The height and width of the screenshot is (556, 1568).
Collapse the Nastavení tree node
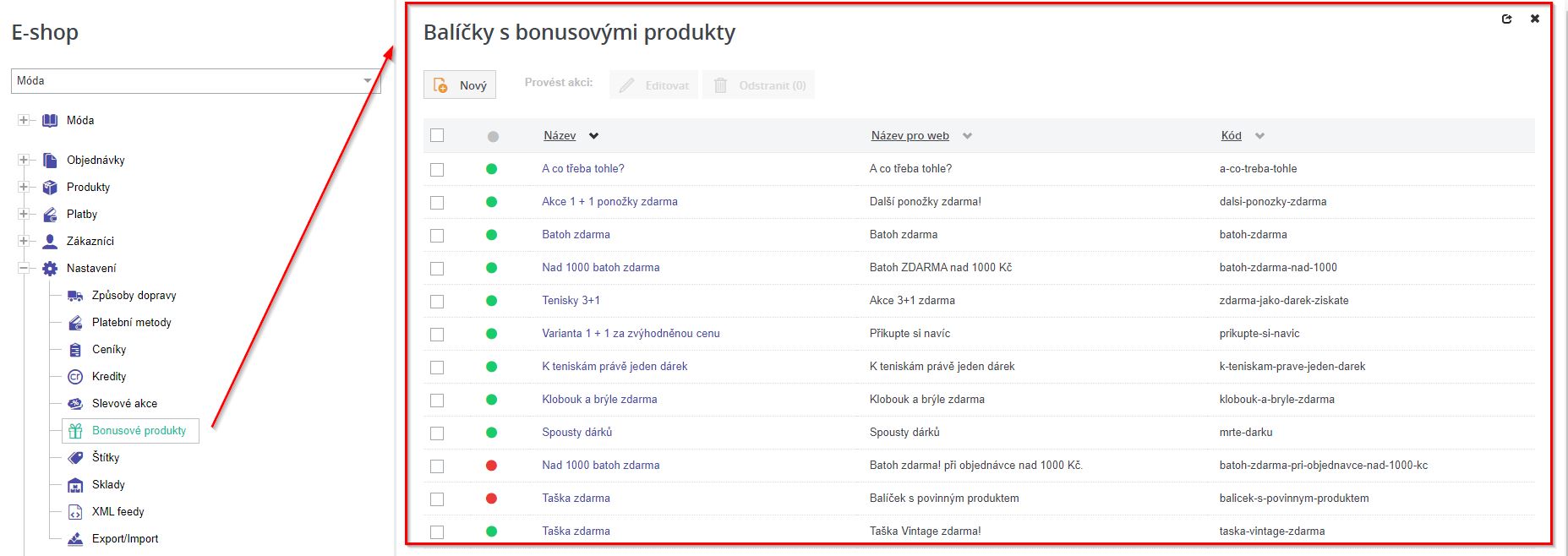click(x=24, y=268)
